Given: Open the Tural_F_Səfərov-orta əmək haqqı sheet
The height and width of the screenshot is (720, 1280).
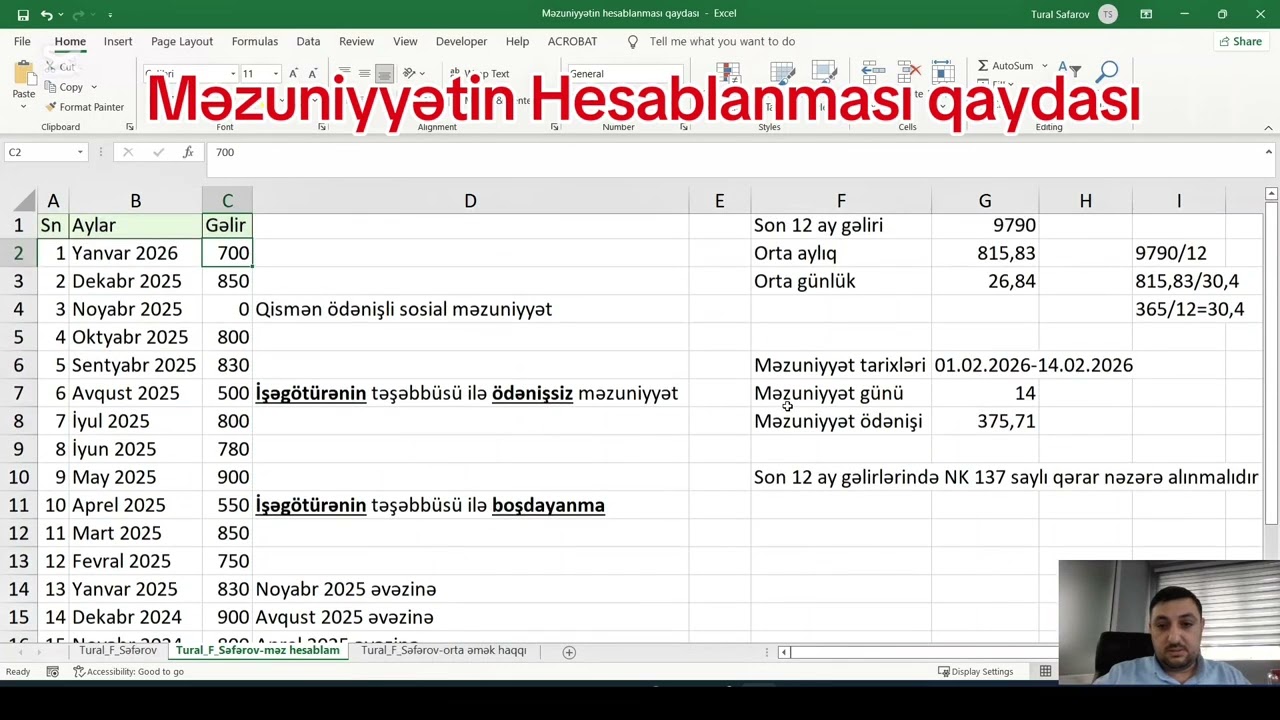Looking at the screenshot, I should [443, 651].
